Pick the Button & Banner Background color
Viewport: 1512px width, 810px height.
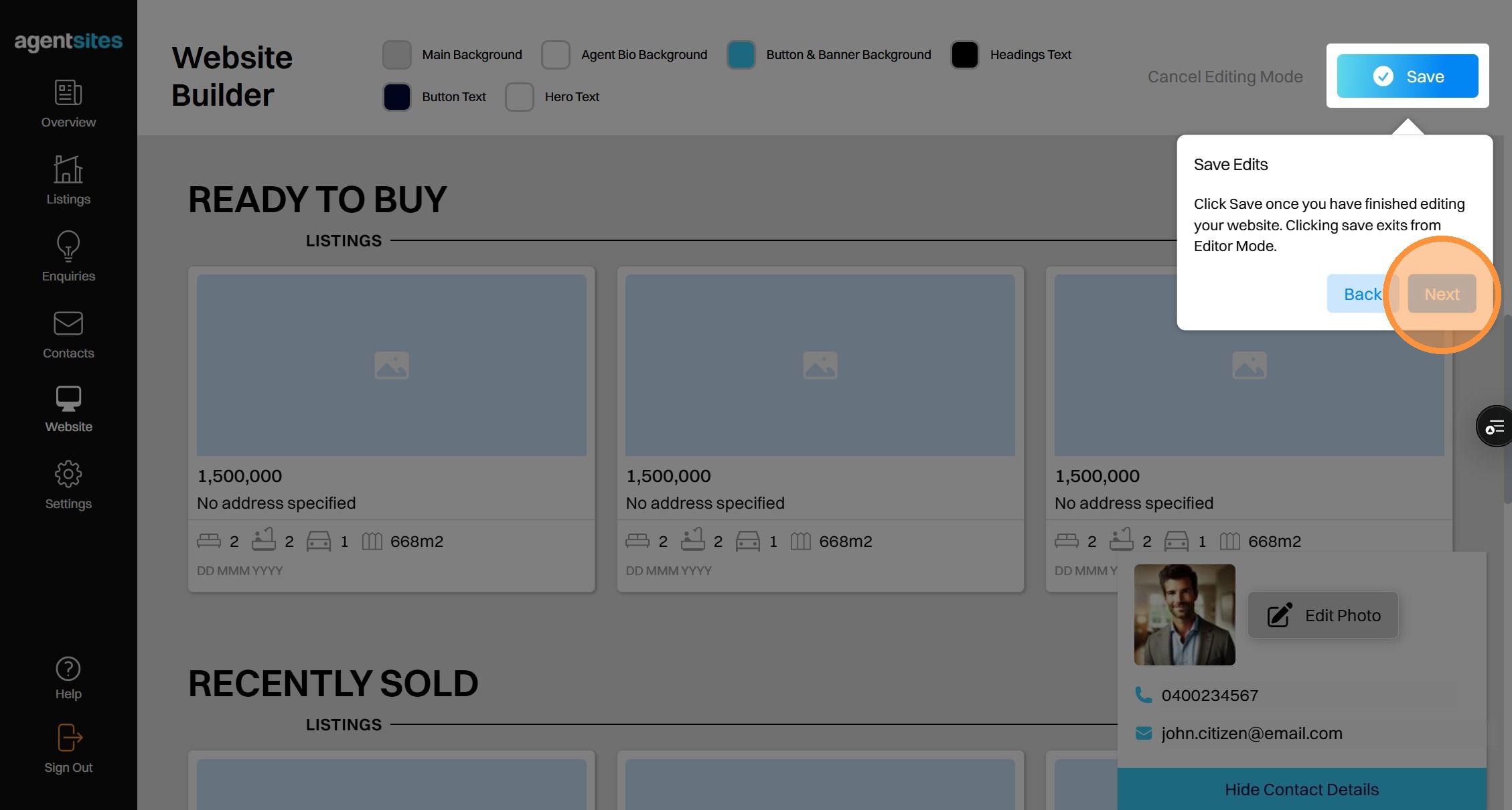[741, 55]
